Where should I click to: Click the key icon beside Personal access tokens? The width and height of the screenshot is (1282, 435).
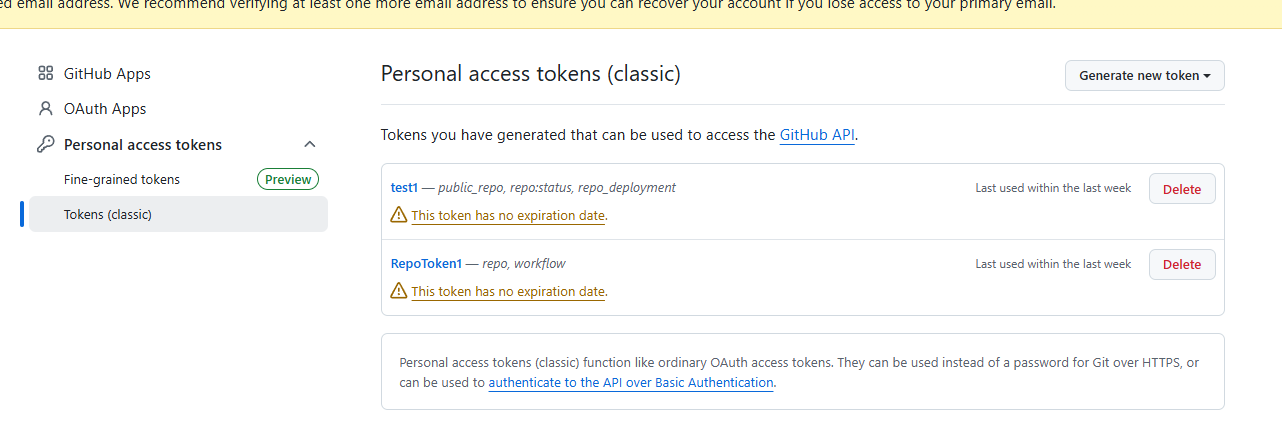point(45,144)
